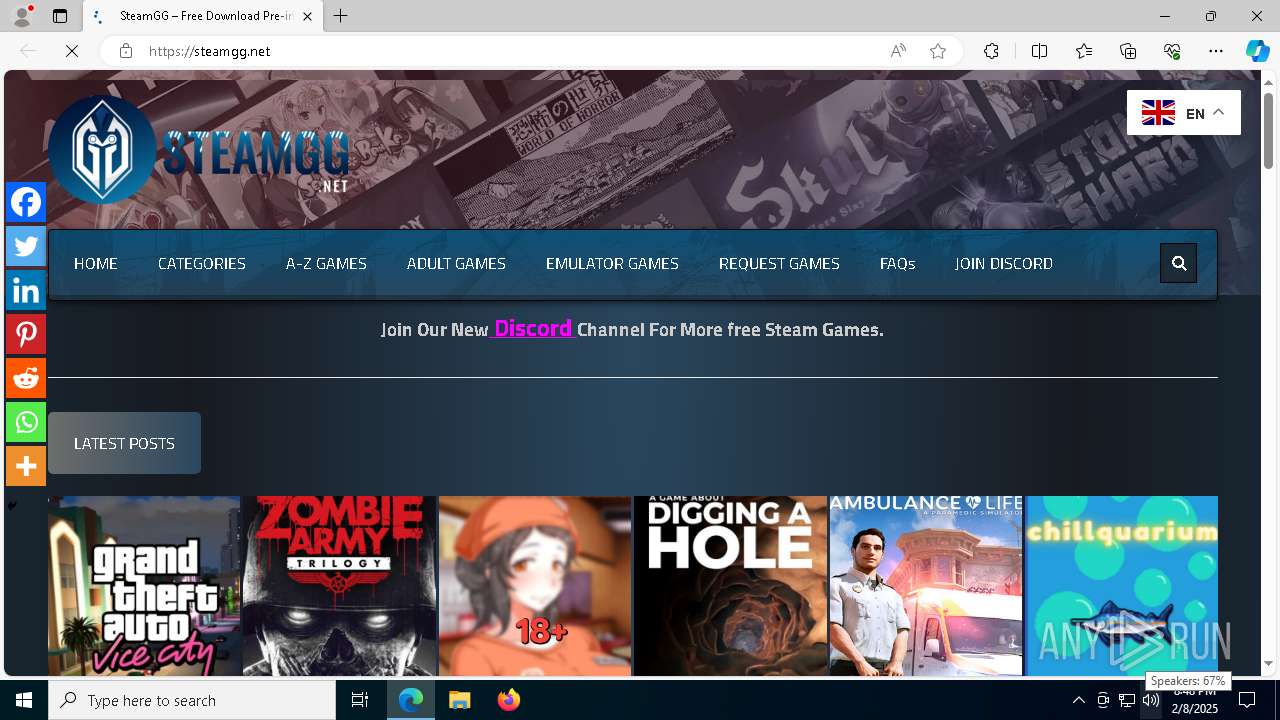The image size is (1280, 720).
Task: Share page via LinkedIn icon
Action: (x=26, y=290)
